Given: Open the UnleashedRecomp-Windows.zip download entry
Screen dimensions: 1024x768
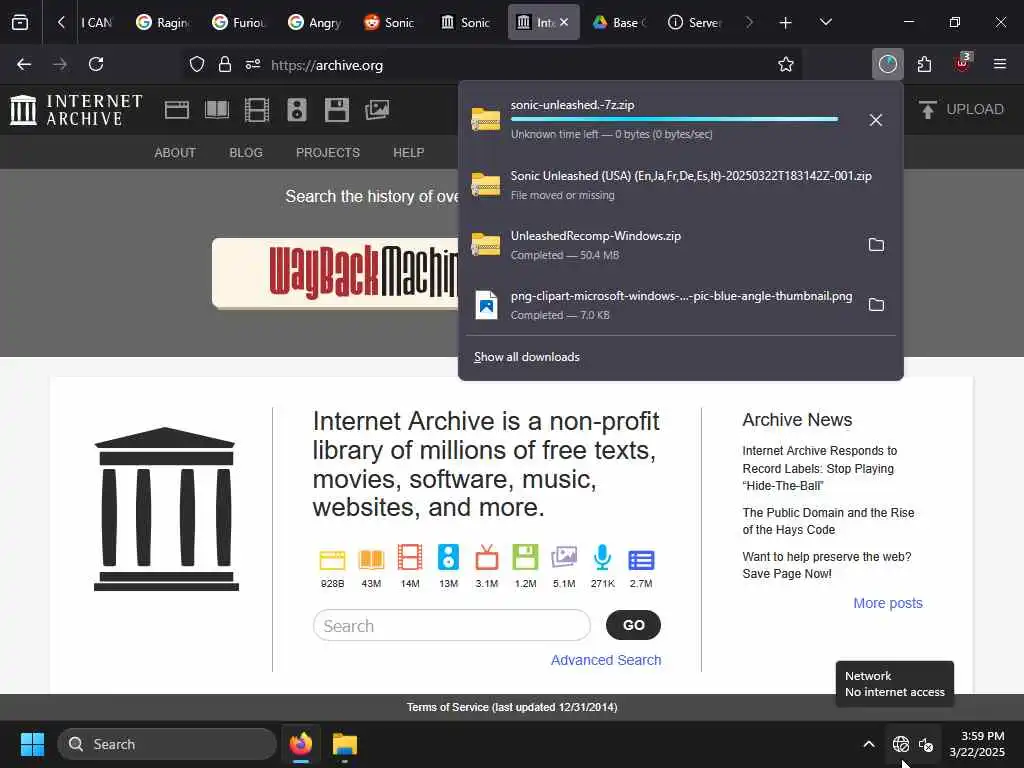Looking at the screenshot, I should coord(661,245).
